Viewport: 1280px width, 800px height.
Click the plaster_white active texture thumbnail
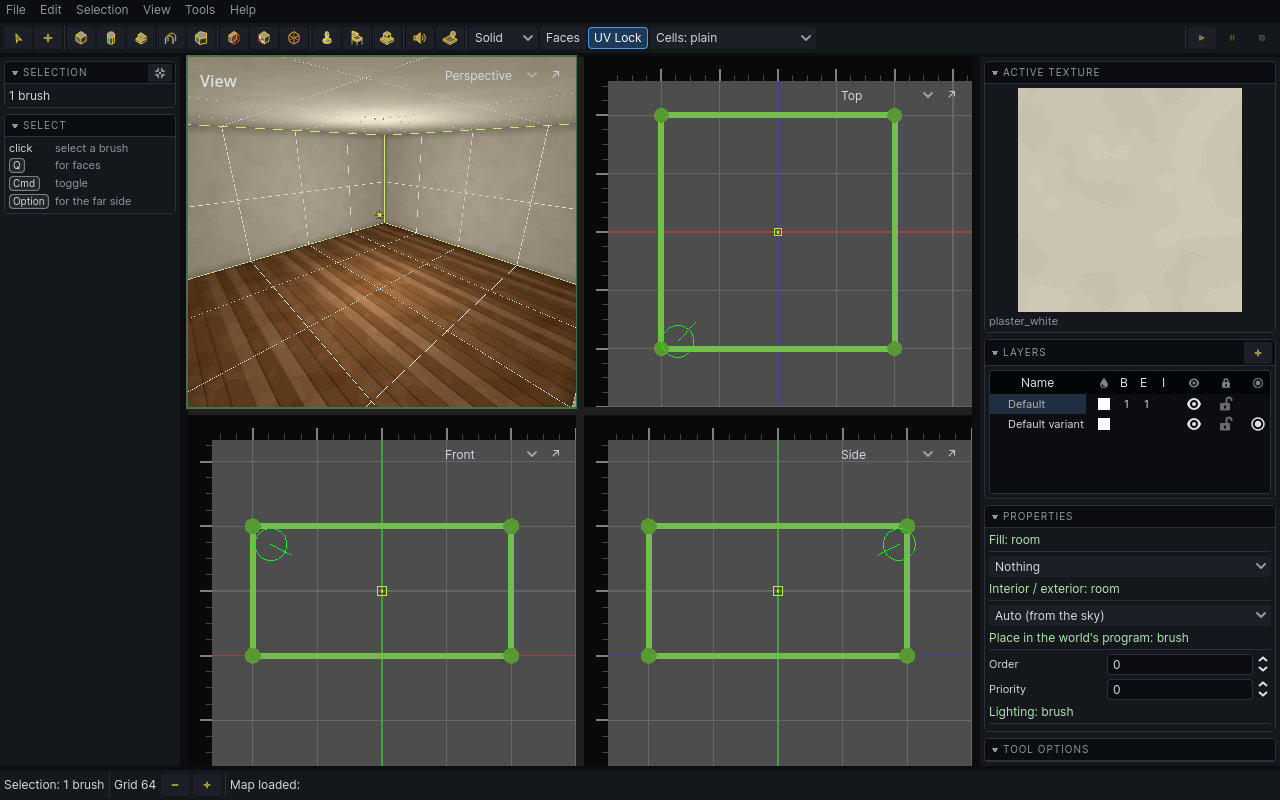point(1130,200)
